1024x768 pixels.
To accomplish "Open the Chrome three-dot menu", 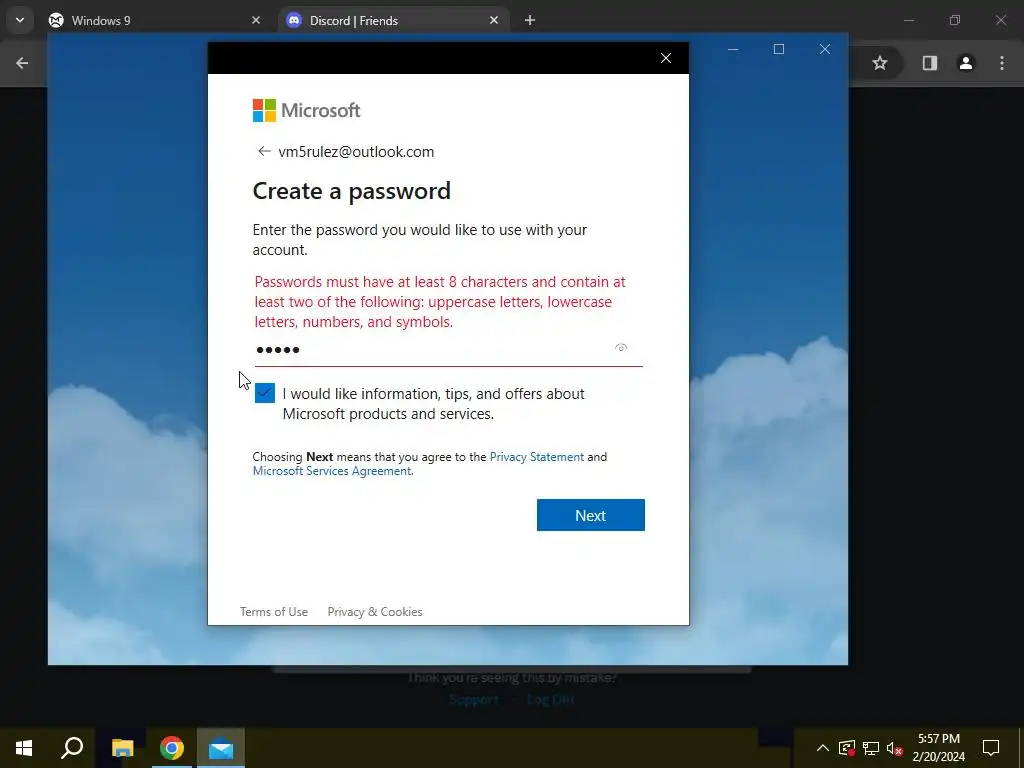I will pos(1002,63).
